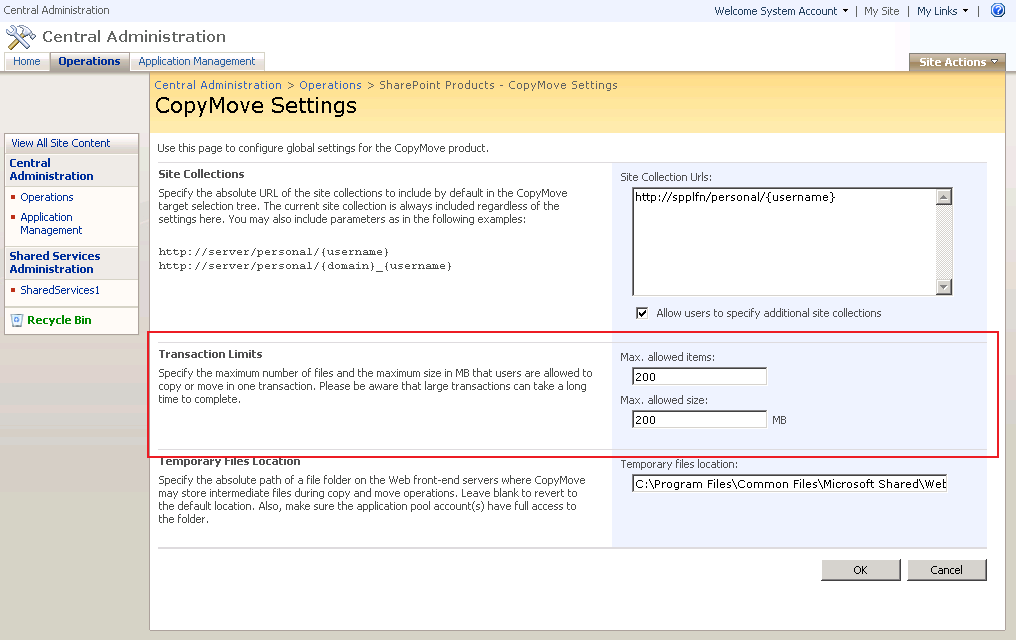Click the Max. allowed size field
The height and width of the screenshot is (640, 1016).
pos(699,420)
